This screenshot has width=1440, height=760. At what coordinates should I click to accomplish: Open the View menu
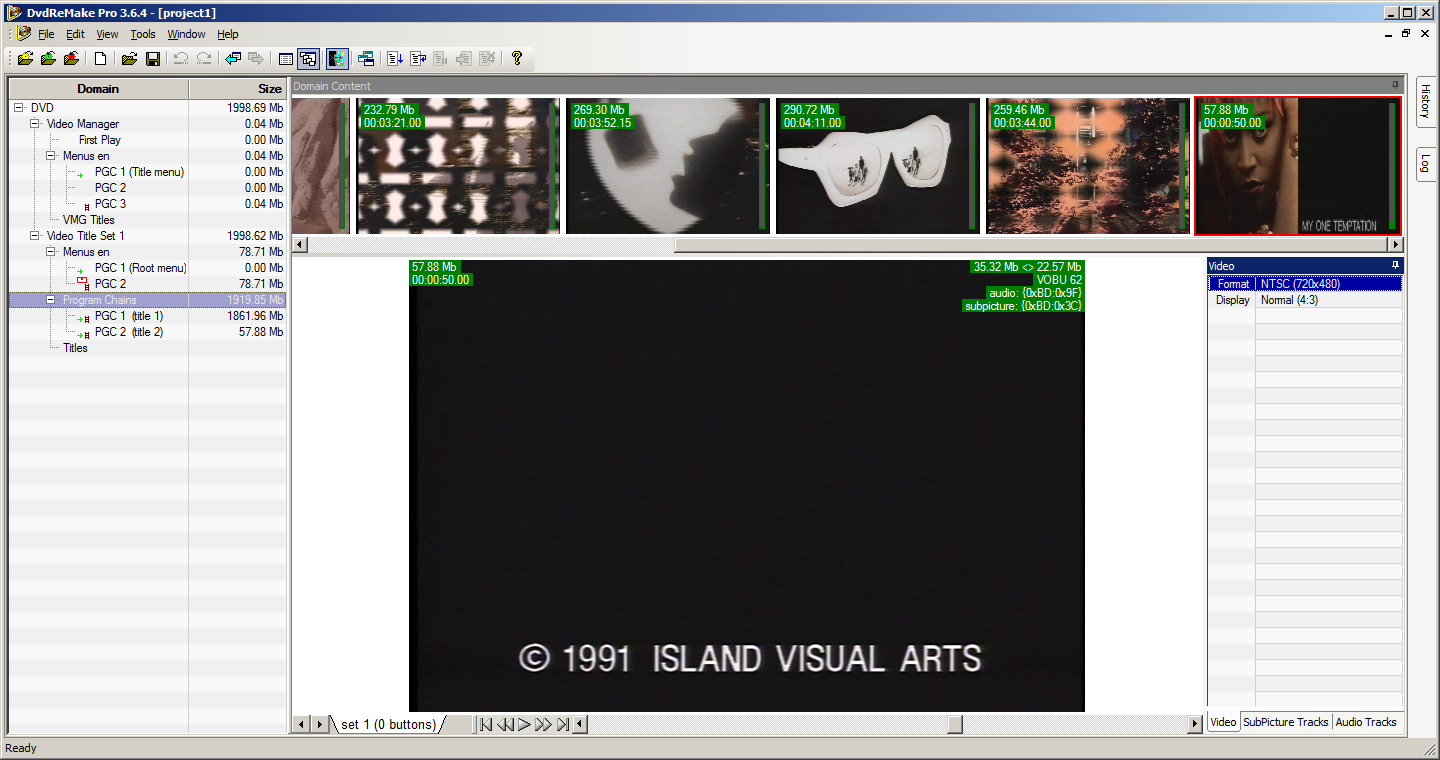(107, 34)
